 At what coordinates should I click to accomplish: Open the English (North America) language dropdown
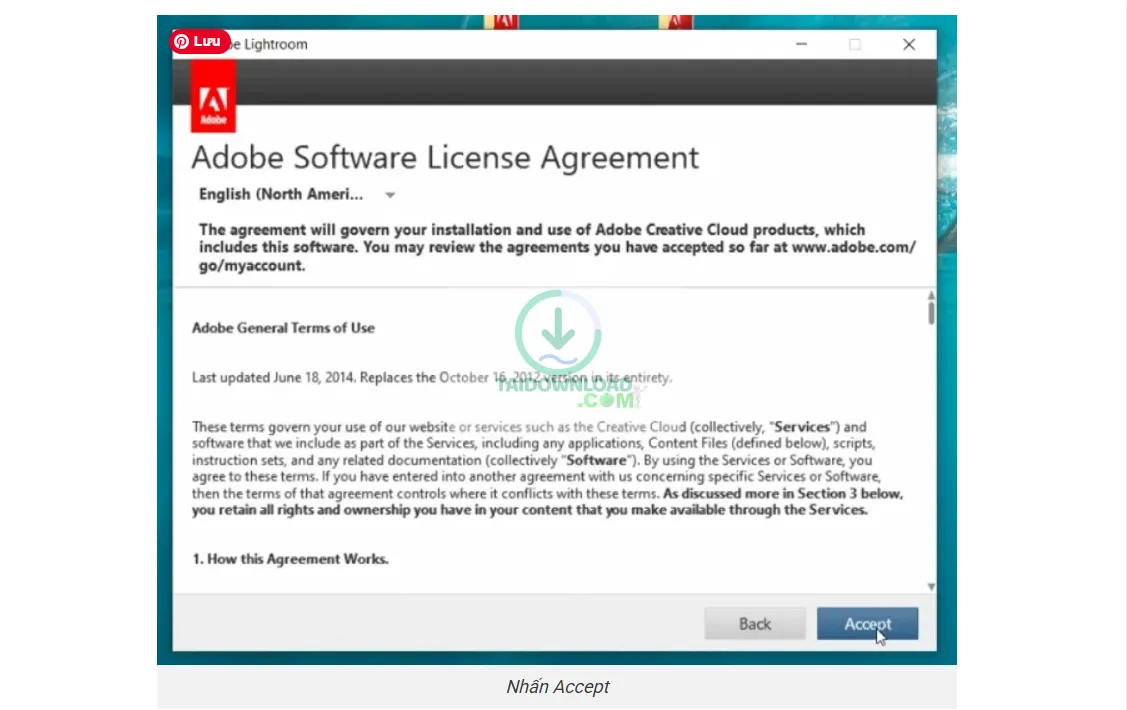click(x=281, y=194)
